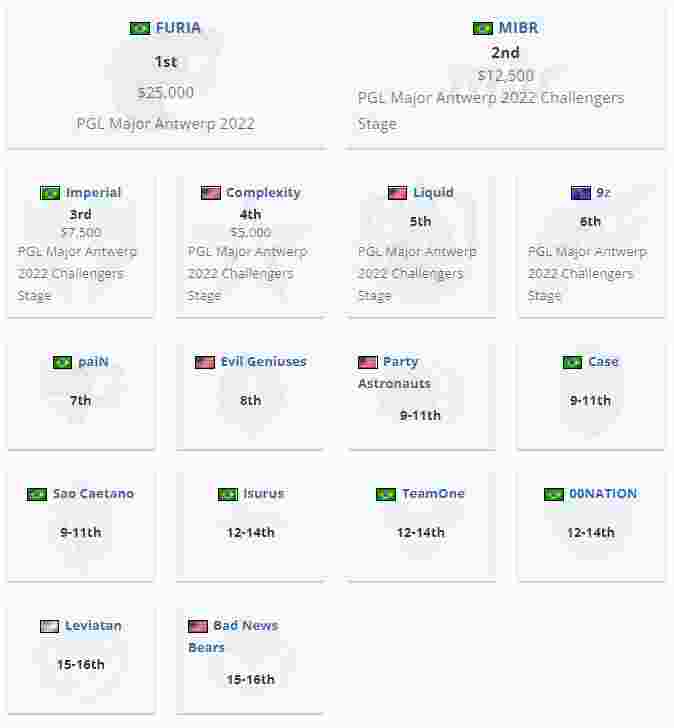Click the US flag beside Bad News Bears
Viewport: 674px width, 728px height.
point(198,626)
